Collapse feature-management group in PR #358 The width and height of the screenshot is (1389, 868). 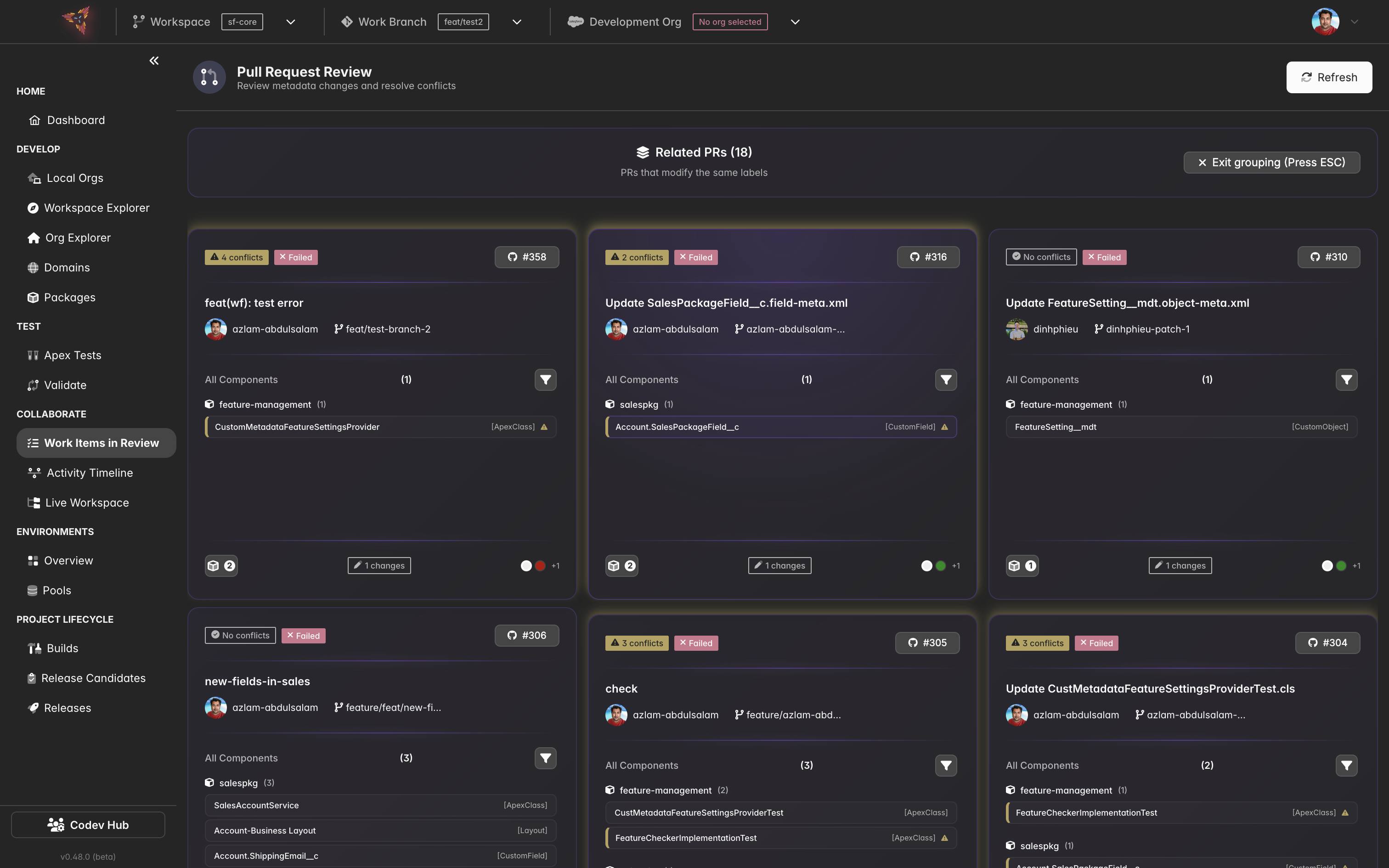[x=265, y=404]
